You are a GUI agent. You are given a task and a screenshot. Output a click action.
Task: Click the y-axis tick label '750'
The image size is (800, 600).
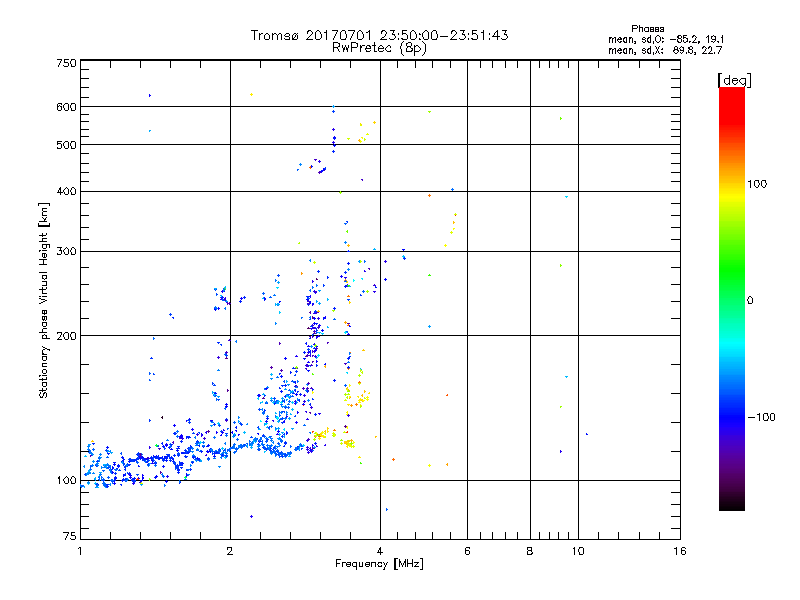66,63
